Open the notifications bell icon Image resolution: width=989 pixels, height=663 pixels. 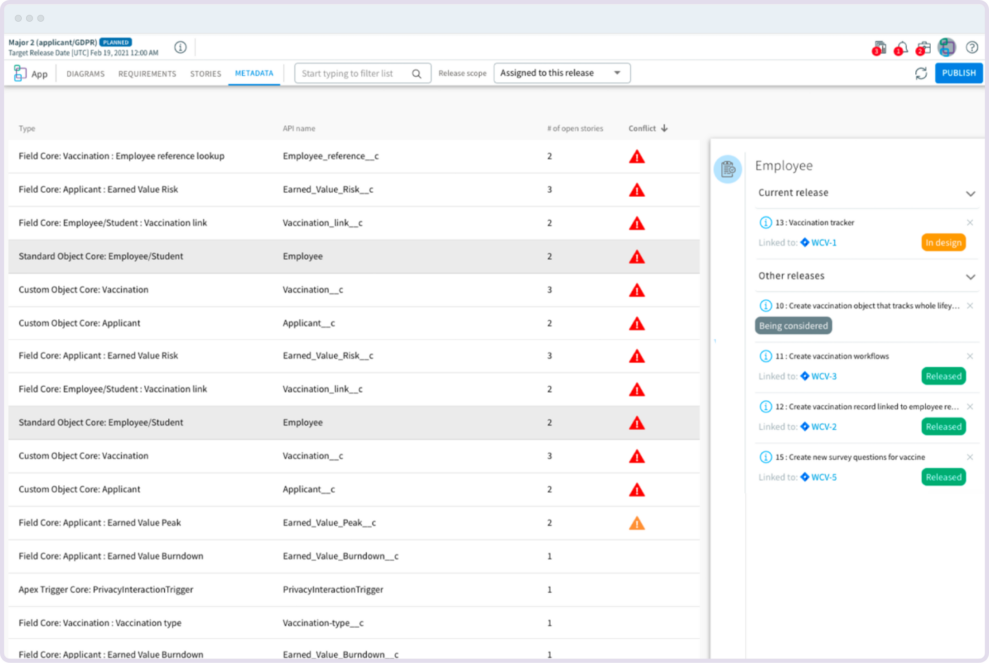click(902, 47)
